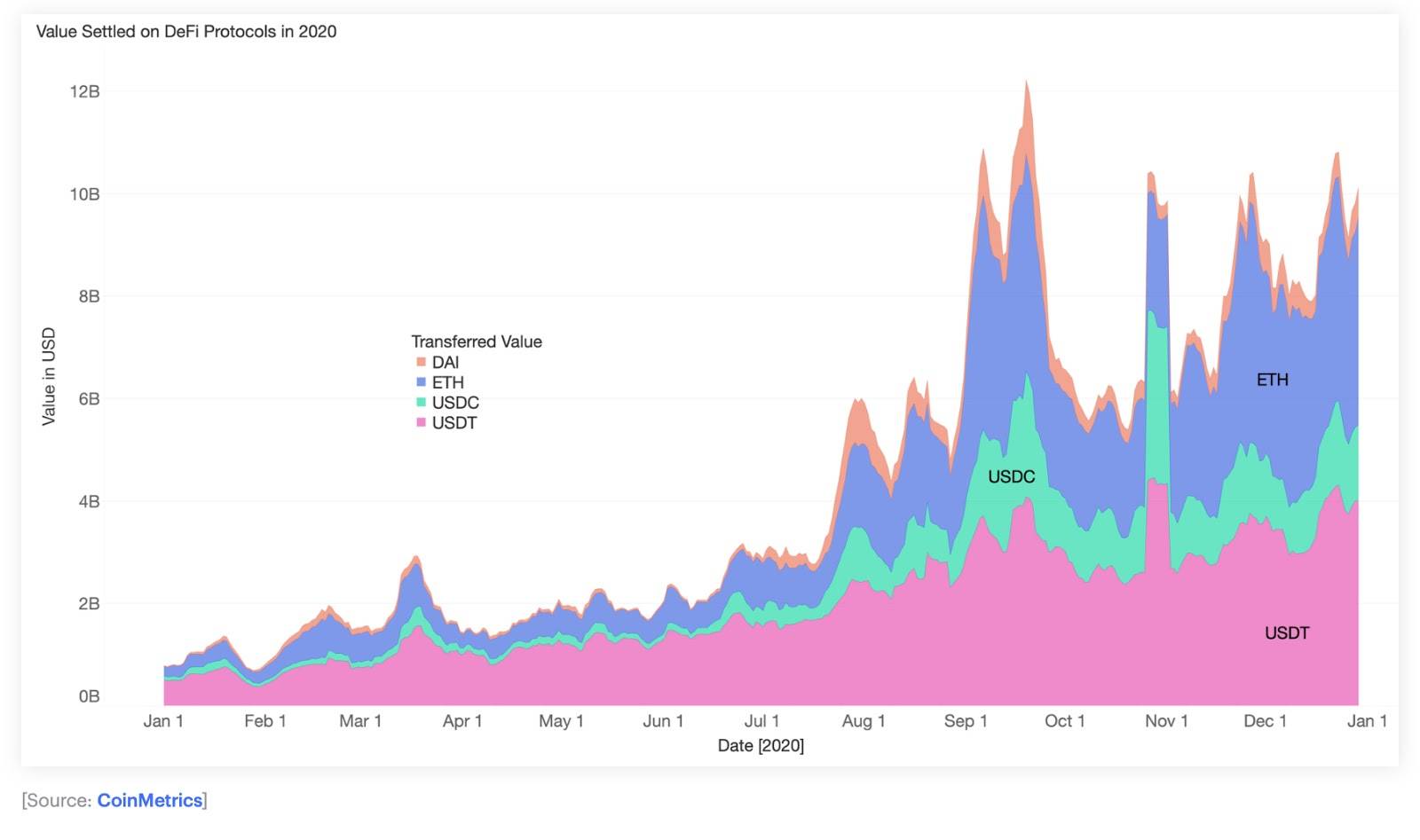Image resolution: width=1420 pixels, height=840 pixels.
Task: Click the Sep 1 x-axis tick label
Action: [x=966, y=721]
